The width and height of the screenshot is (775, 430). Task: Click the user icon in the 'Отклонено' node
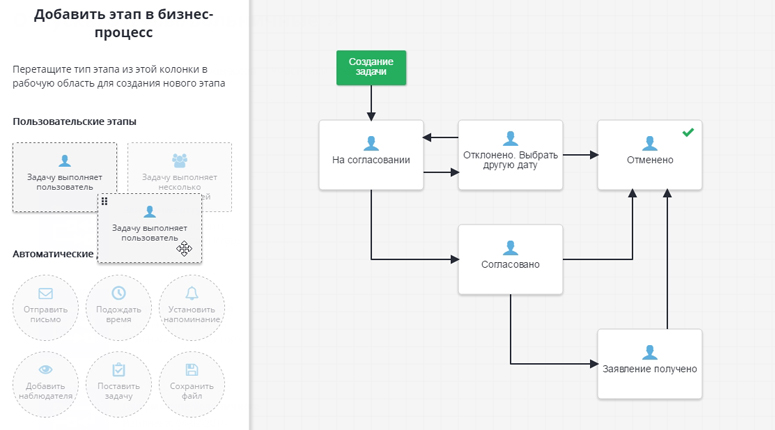(x=511, y=138)
